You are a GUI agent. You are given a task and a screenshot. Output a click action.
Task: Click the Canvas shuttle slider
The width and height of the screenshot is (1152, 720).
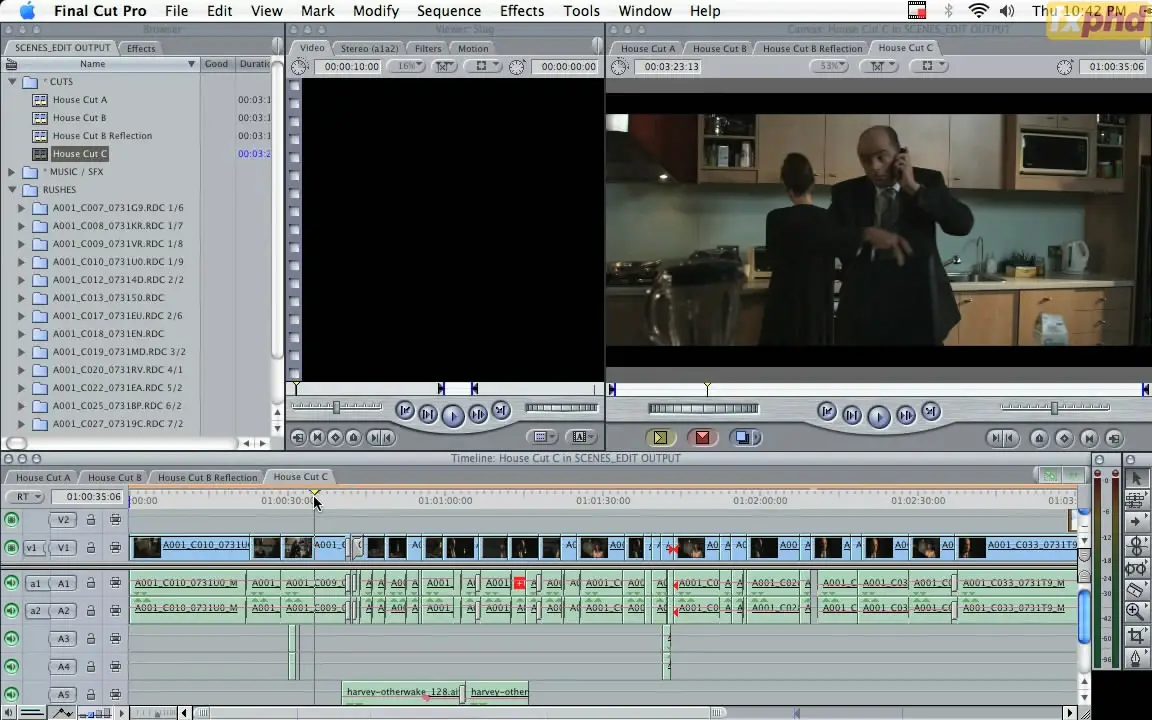(1054, 407)
